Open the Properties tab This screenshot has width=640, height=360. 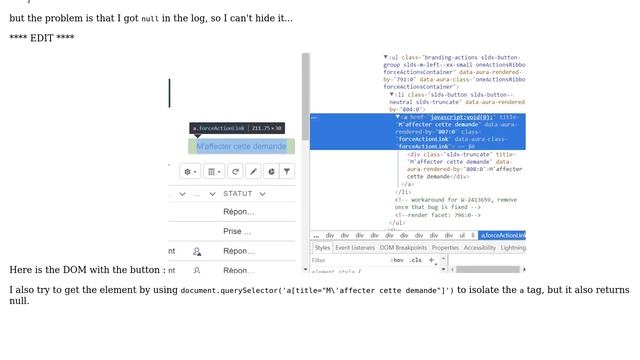click(x=445, y=248)
